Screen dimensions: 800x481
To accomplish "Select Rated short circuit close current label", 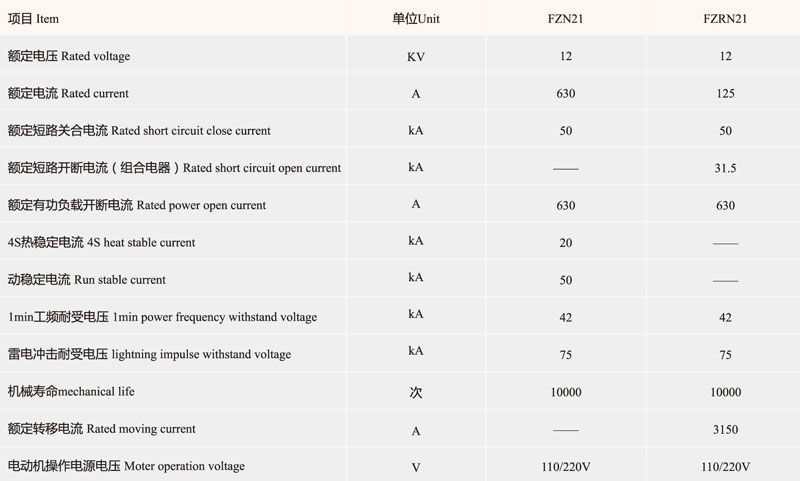I will 139,131.
